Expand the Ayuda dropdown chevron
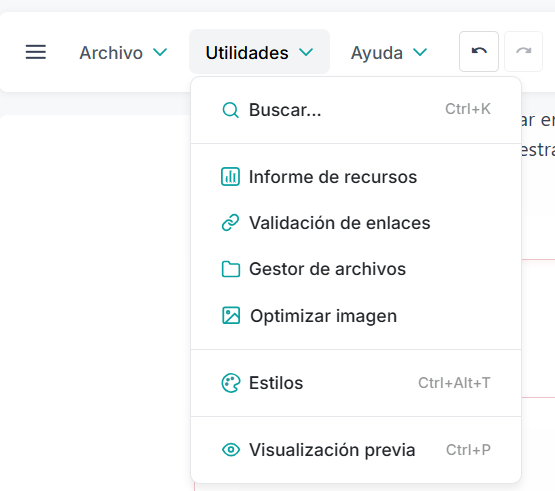The width and height of the screenshot is (555, 491). [420, 53]
